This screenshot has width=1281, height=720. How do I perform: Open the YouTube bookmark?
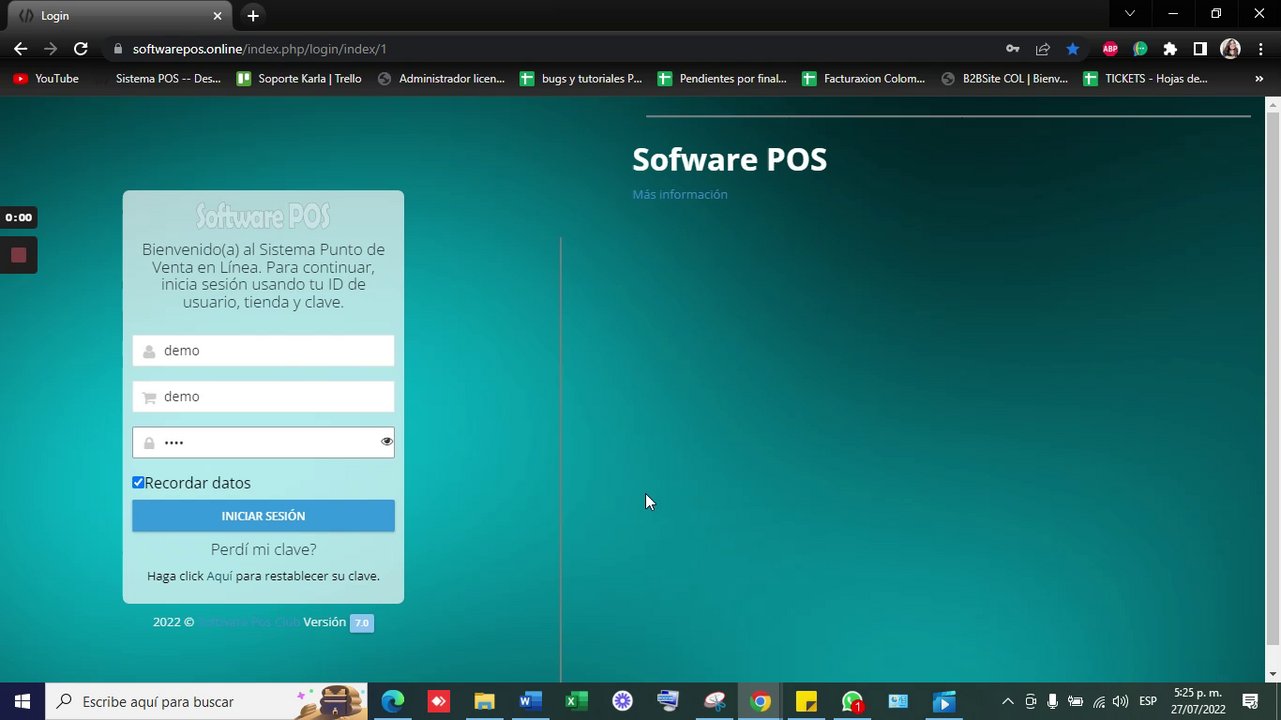46,78
